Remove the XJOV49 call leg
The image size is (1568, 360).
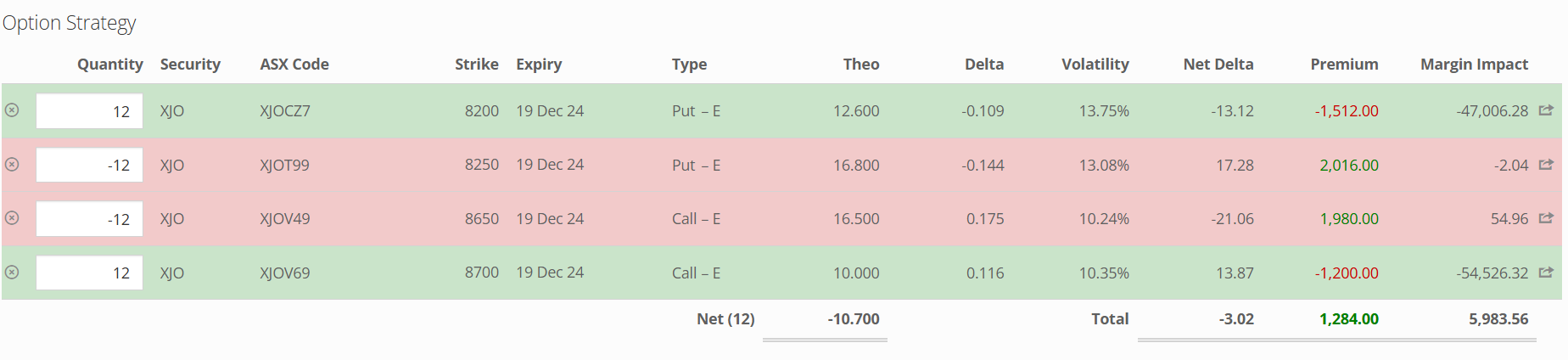click(12, 217)
